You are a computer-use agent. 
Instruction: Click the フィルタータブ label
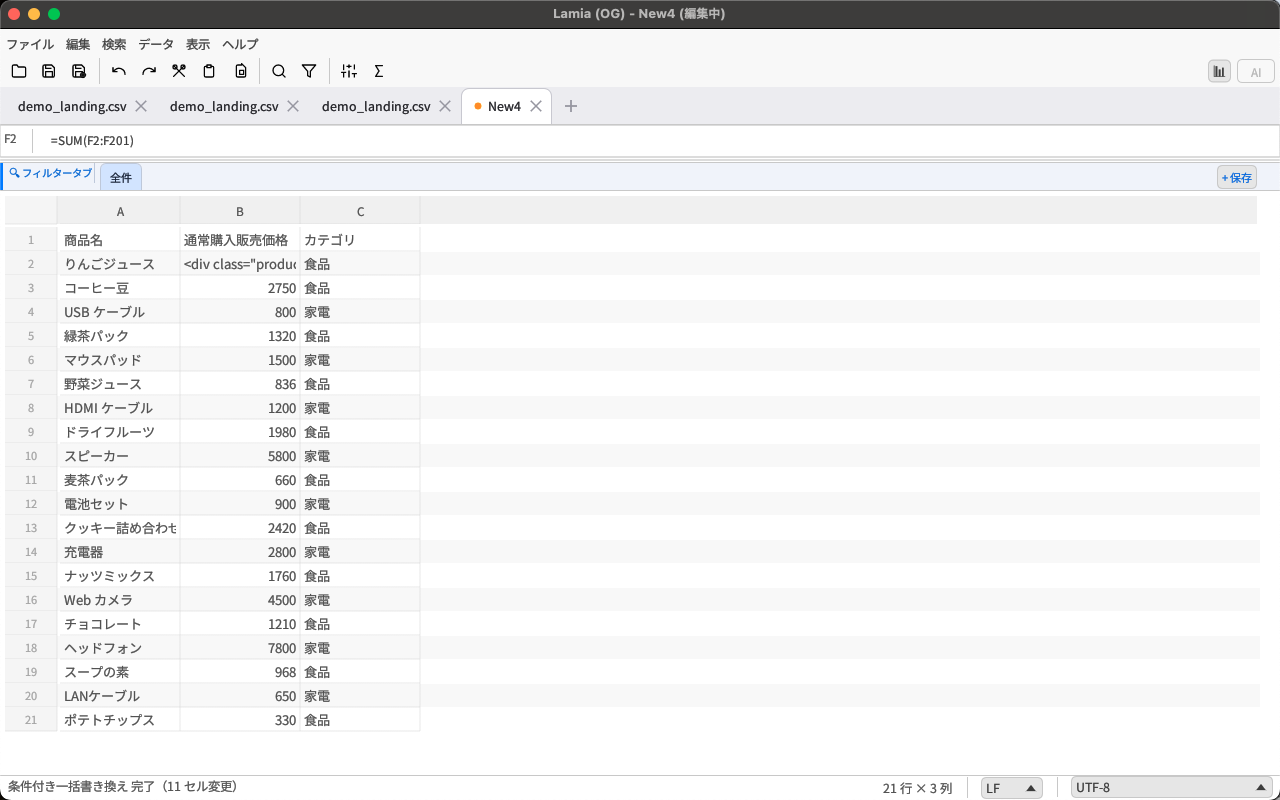point(50,174)
